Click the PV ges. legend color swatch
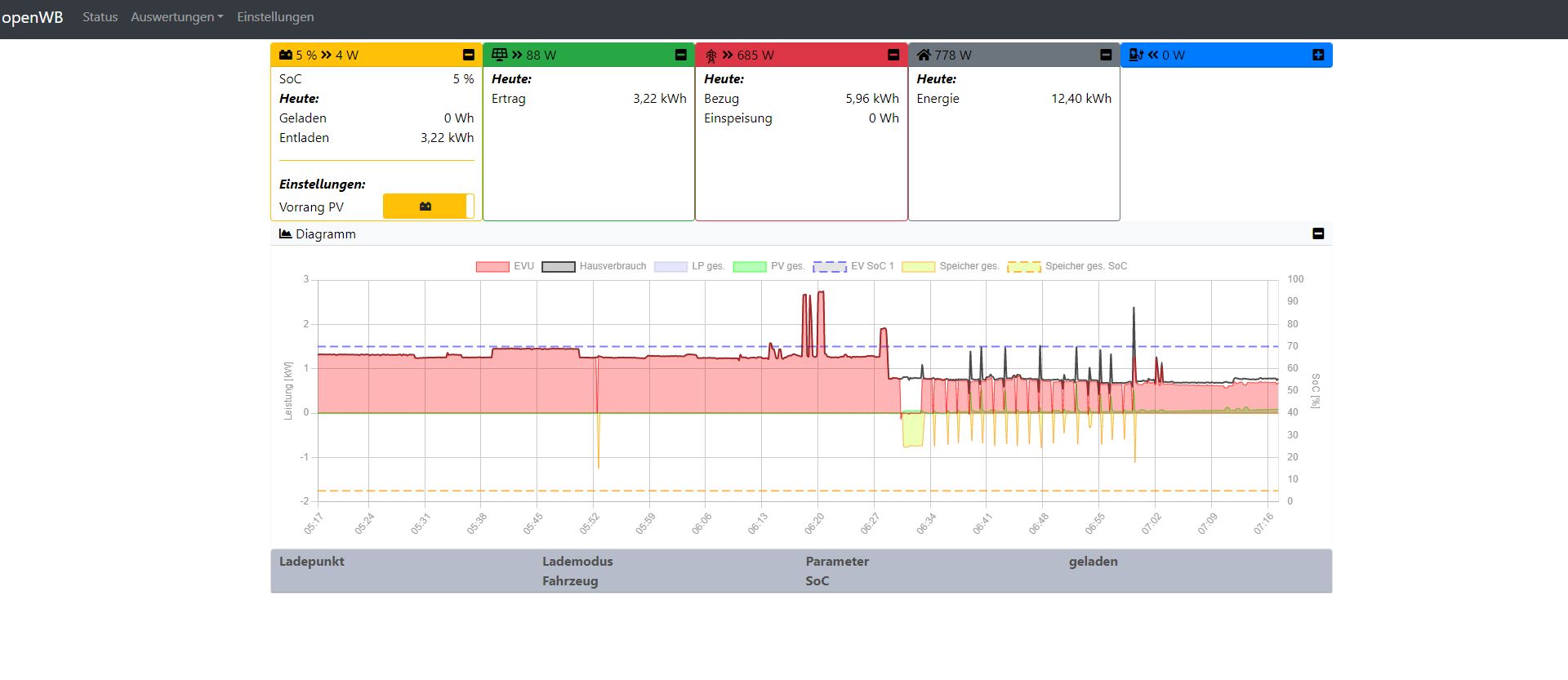 pos(749,266)
